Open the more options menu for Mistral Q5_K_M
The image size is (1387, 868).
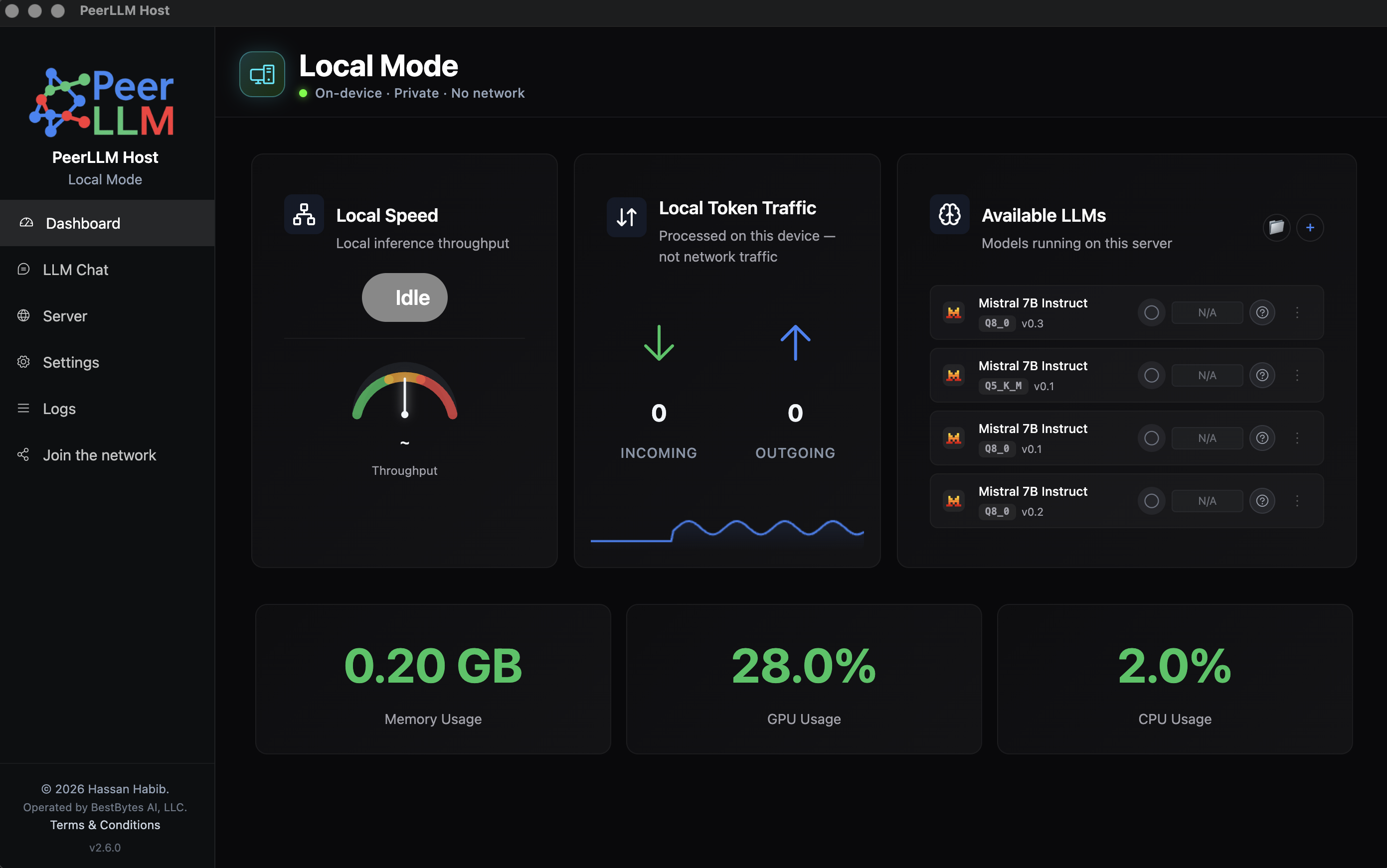[1297, 375]
